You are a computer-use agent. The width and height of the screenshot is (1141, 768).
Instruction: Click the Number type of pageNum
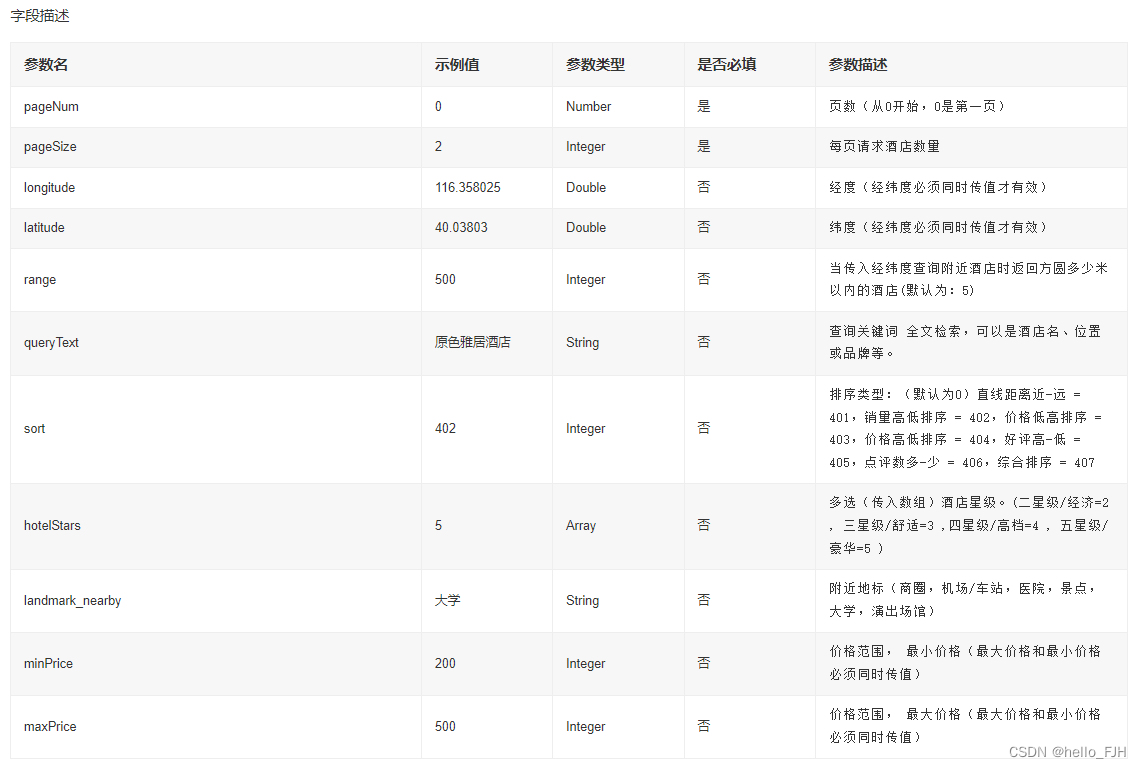point(589,107)
